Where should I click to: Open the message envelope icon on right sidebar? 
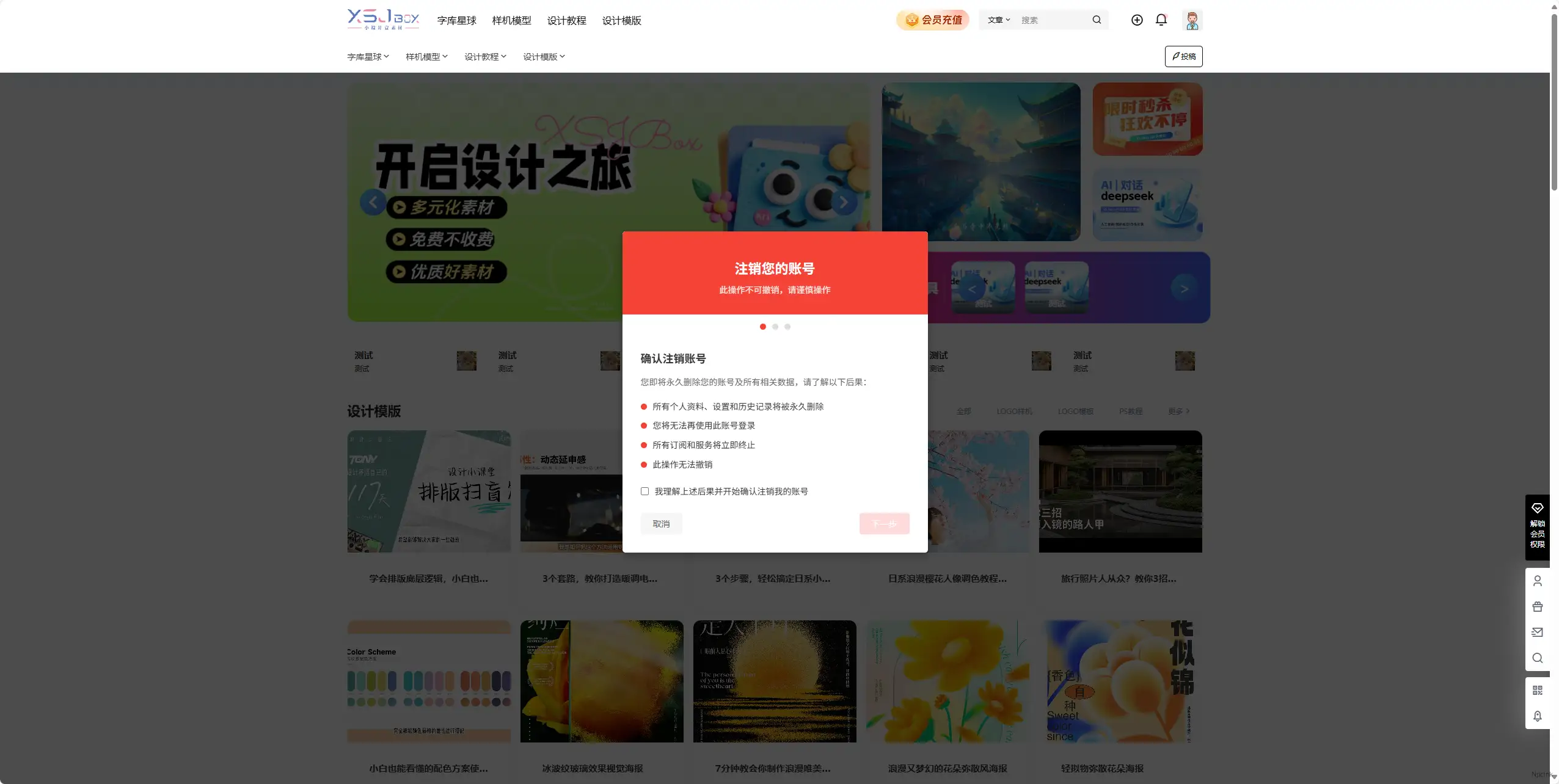(1538, 633)
